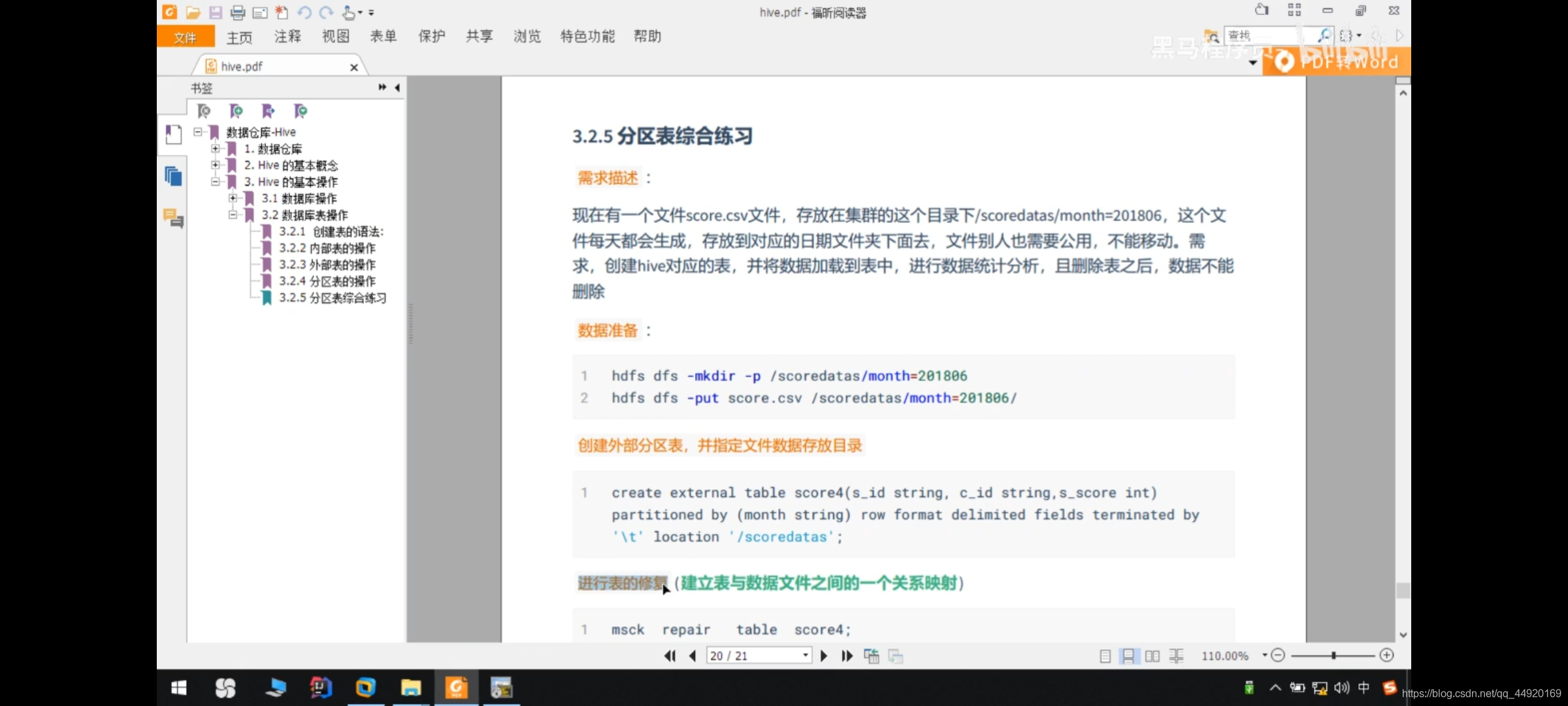This screenshot has width=1568, height=706.
Task: Go to next page arrow
Action: point(824,656)
